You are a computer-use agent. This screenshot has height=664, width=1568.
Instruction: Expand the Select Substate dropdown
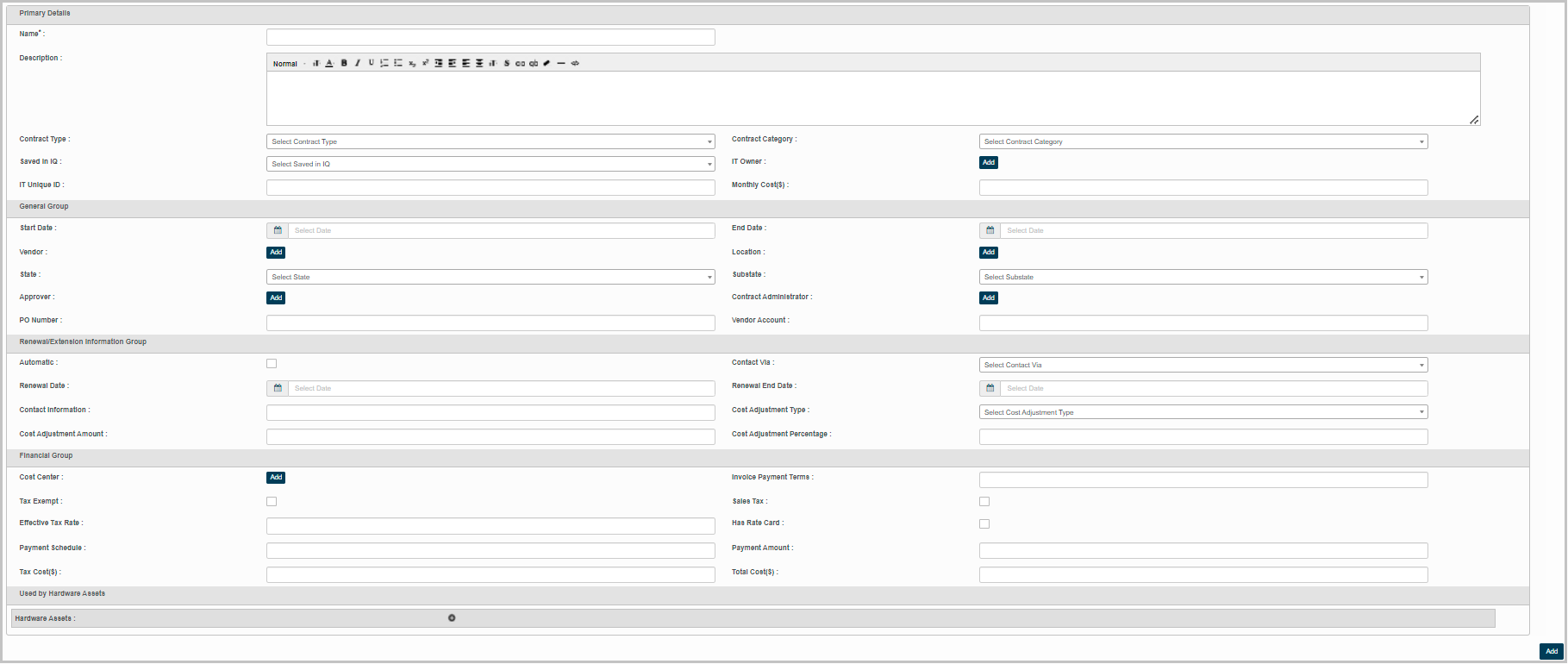click(x=1203, y=277)
